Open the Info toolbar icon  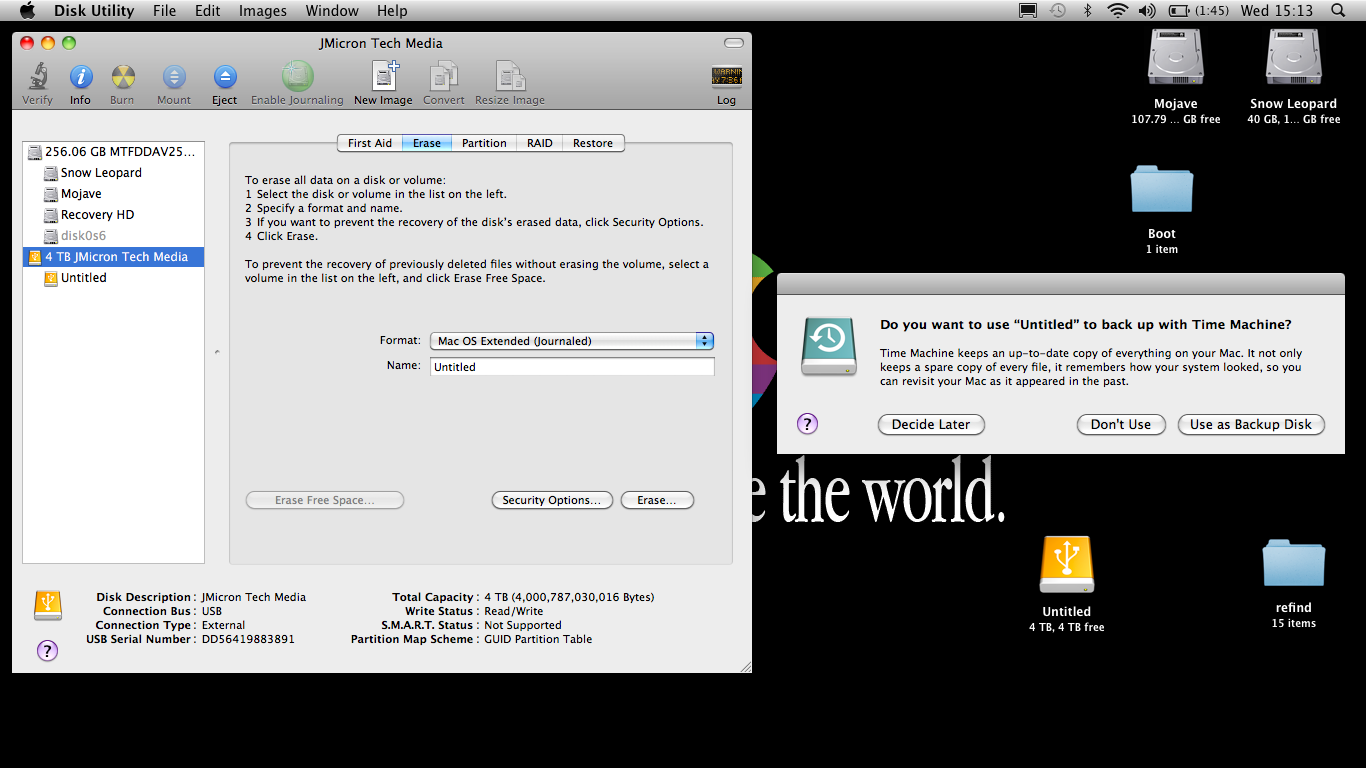click(x=80, y=84)
